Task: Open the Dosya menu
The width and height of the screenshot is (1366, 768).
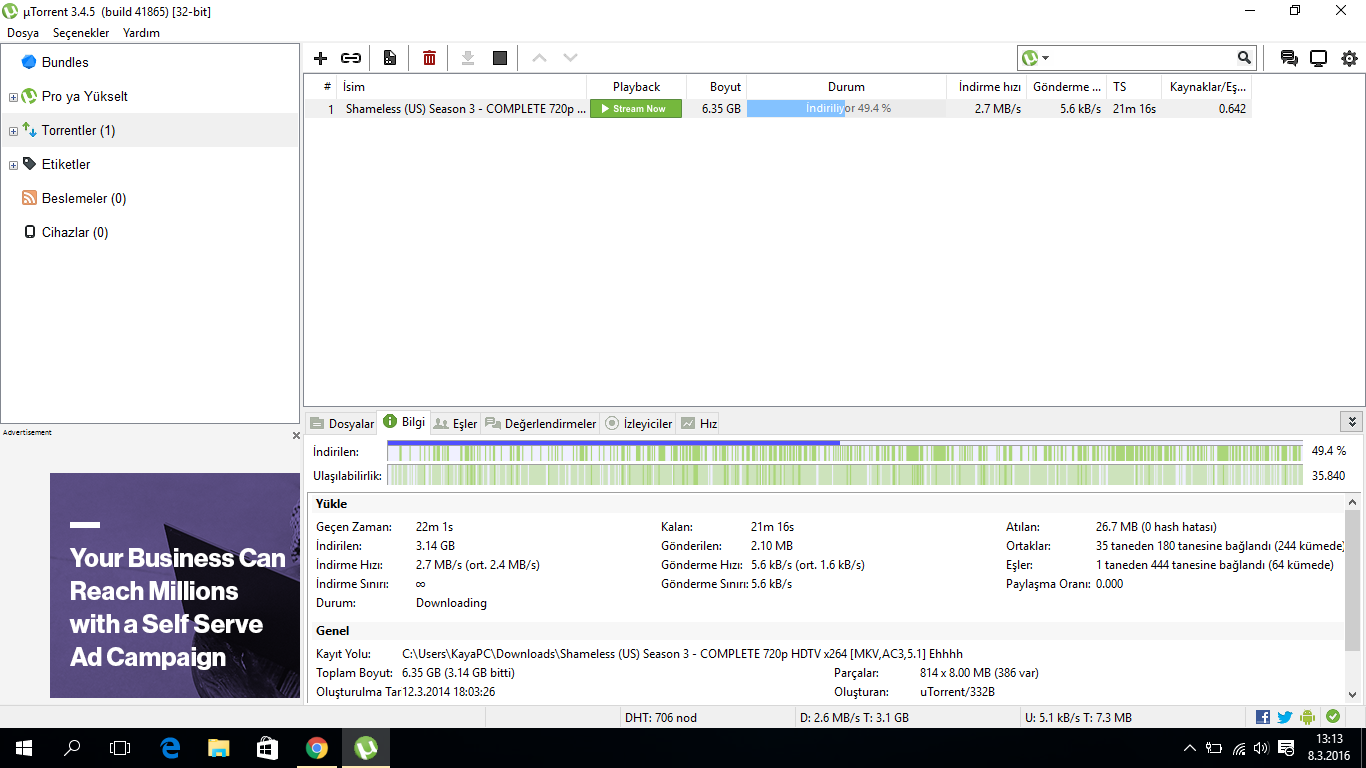Action: [23, 33]
